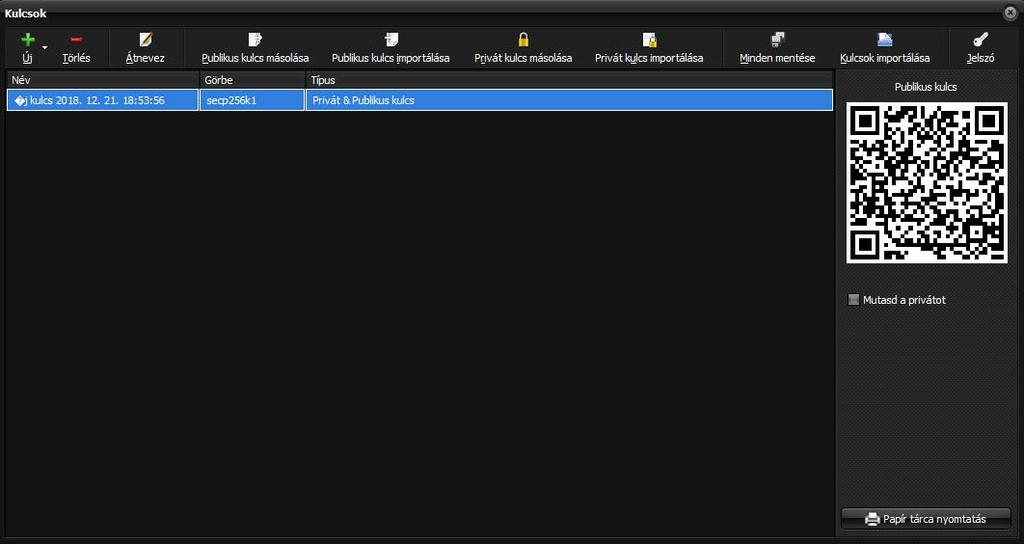This screenshot has height=544, width=1024.
Task: Click the Privát kulcs másolása padlock icon
Action: [x=523, y=40]
